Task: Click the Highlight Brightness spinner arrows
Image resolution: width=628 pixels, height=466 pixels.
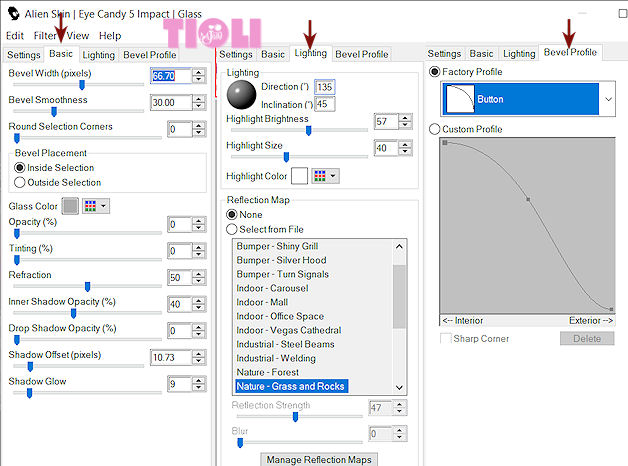Action: pyautogui.click(x=405, y=121)
